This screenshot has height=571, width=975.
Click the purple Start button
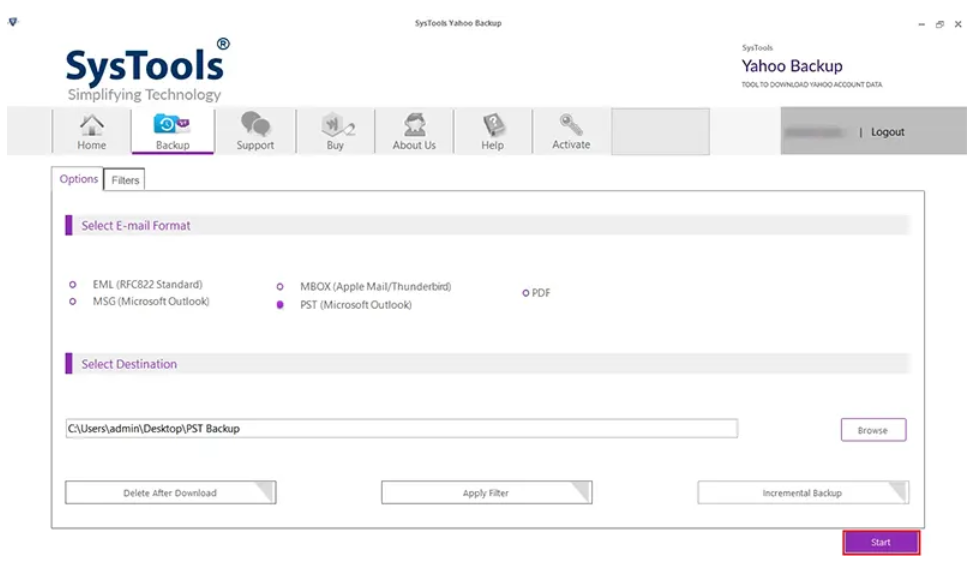881,542
